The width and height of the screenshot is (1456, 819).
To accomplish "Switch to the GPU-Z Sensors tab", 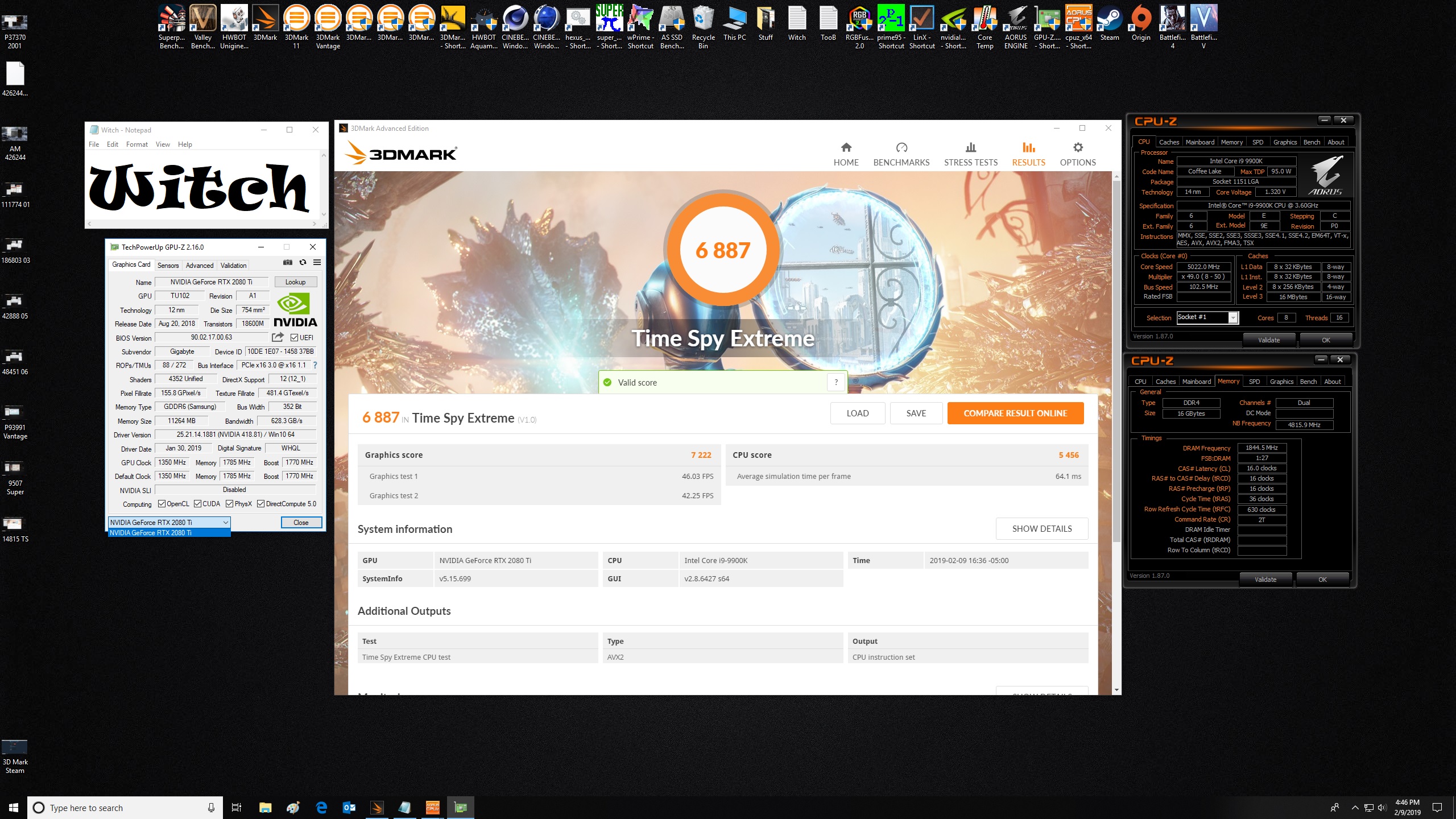I will [168, 265].
